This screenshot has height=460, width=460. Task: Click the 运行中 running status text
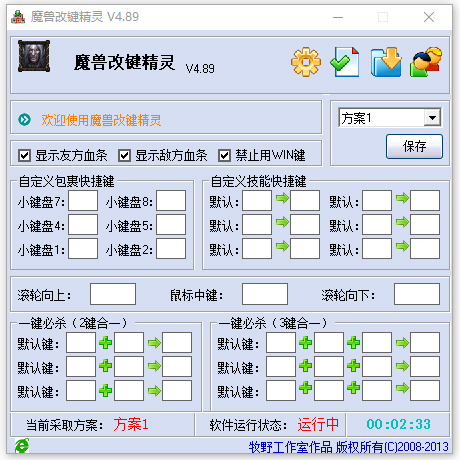318,425
